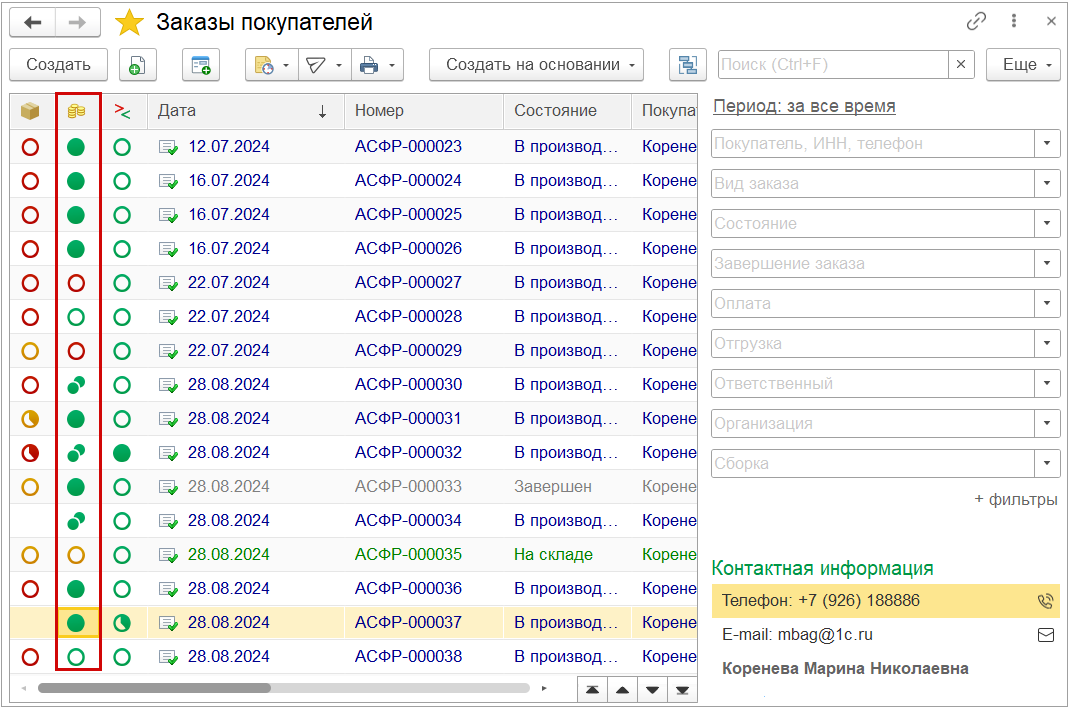Open the Еще menu
The image size is (1073, 709).
[x=1023, y=65]
